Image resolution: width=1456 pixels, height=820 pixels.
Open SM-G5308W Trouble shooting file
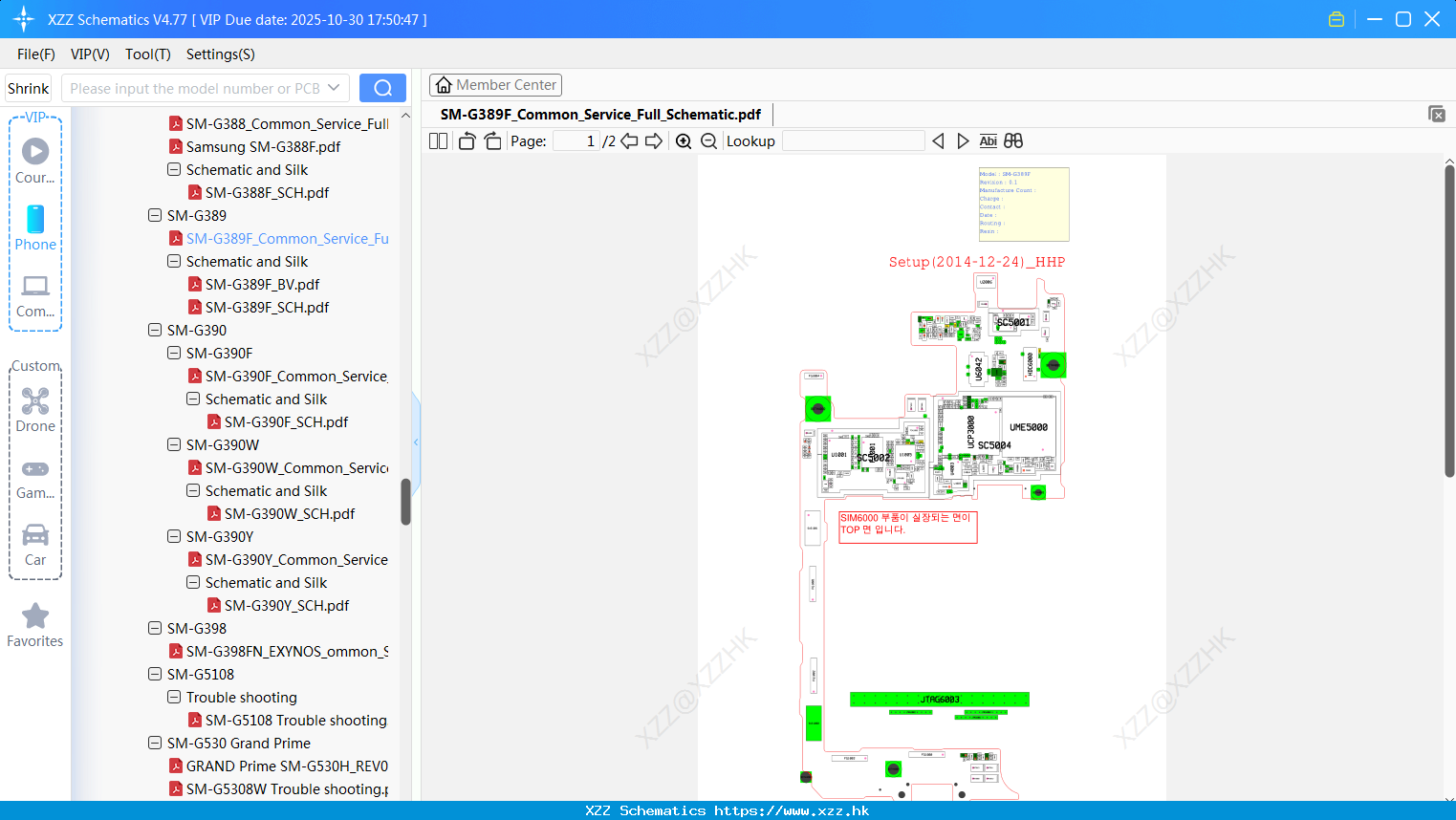point(278,789)
